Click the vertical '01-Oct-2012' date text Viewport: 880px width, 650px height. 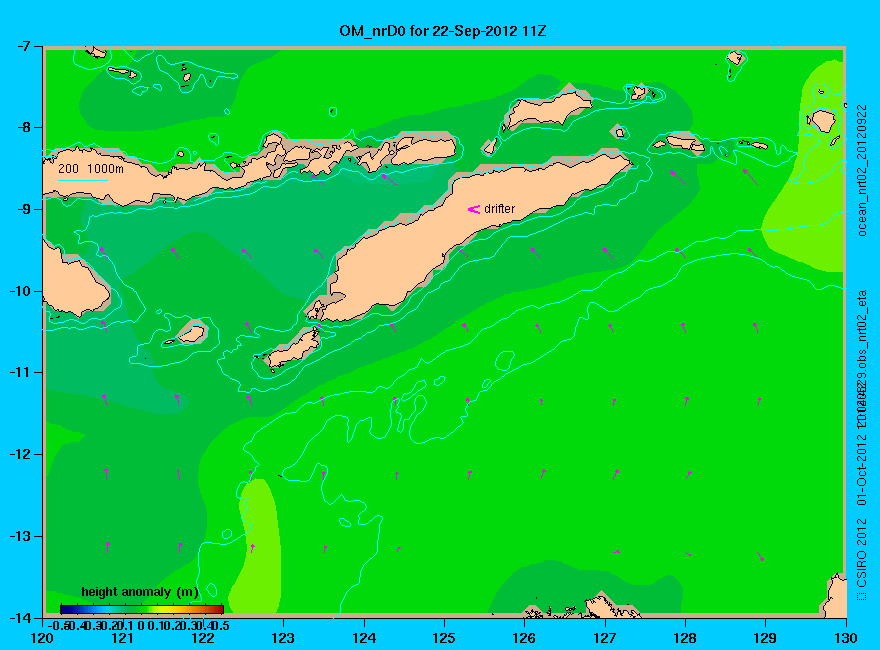click(x=862, y=468)
